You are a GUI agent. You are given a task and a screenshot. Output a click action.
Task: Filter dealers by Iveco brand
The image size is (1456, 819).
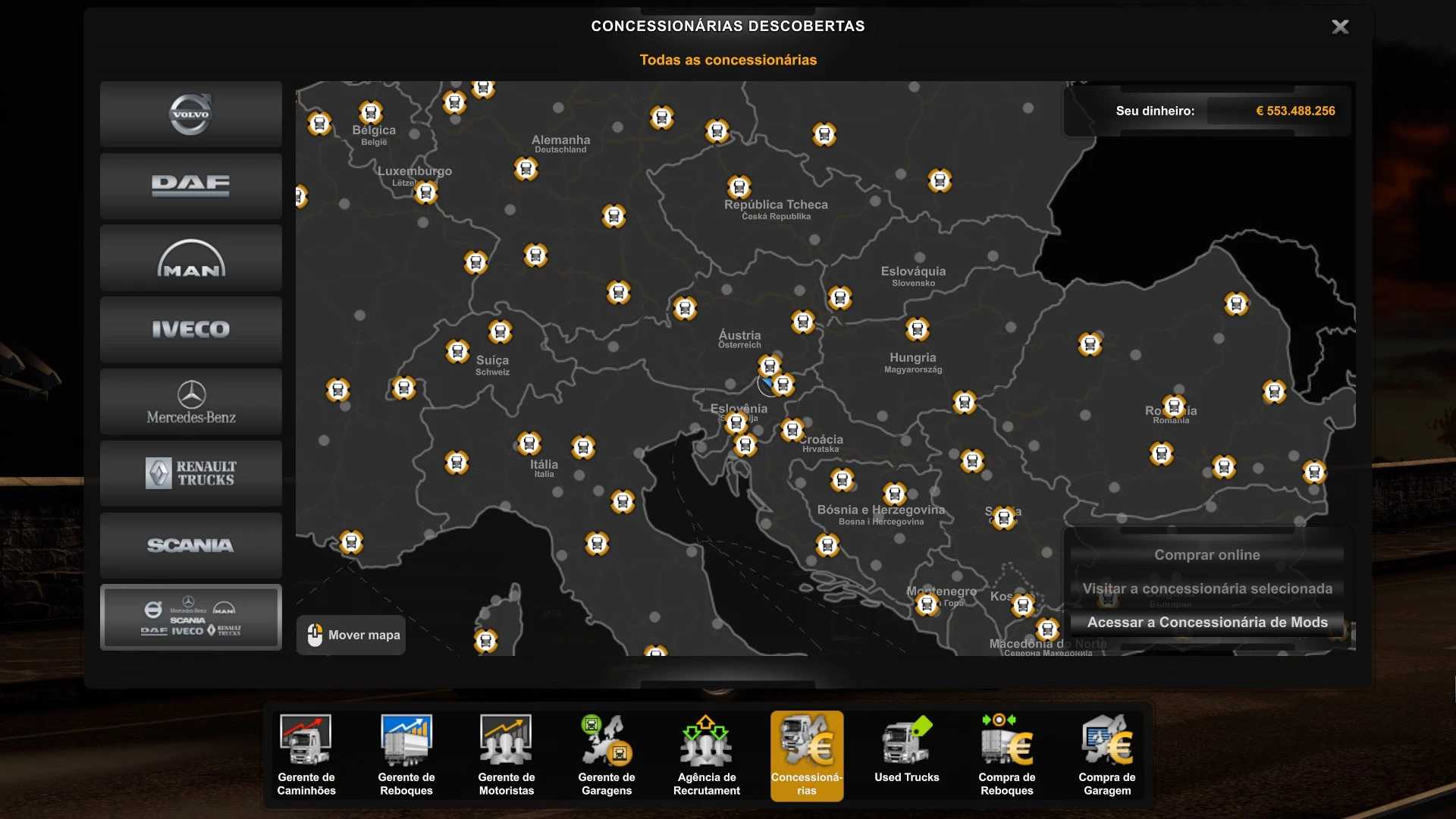190,330
